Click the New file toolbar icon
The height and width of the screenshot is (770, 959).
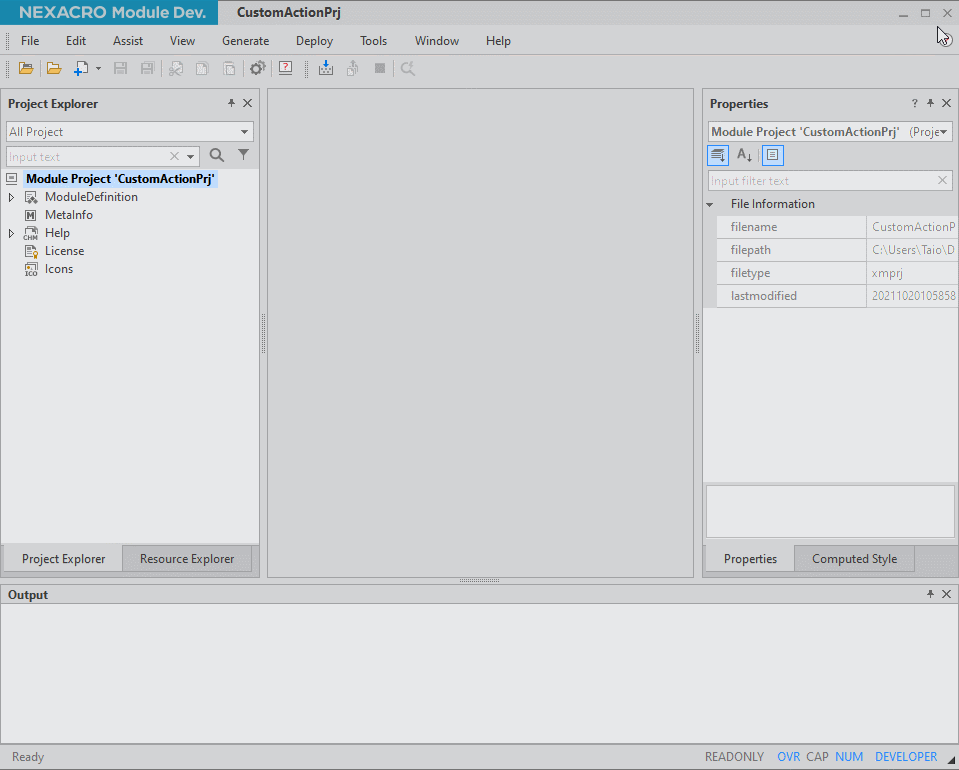coord(82,68)
